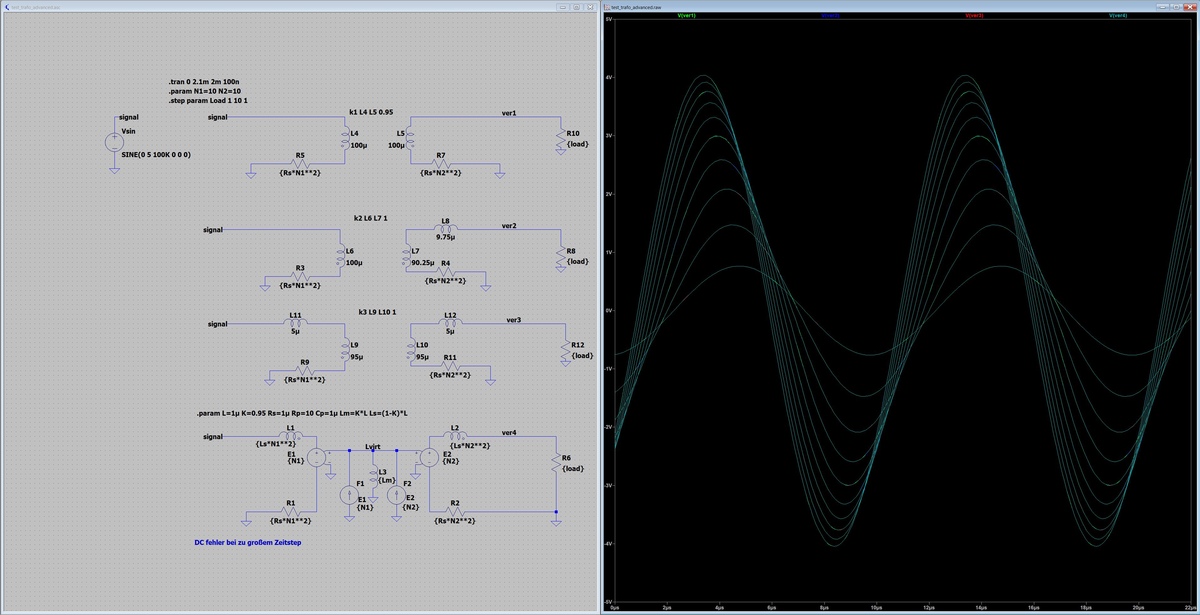The image size is (1200, 615).
Task: Select inductor L1 symbol
Action: [290, 436]
